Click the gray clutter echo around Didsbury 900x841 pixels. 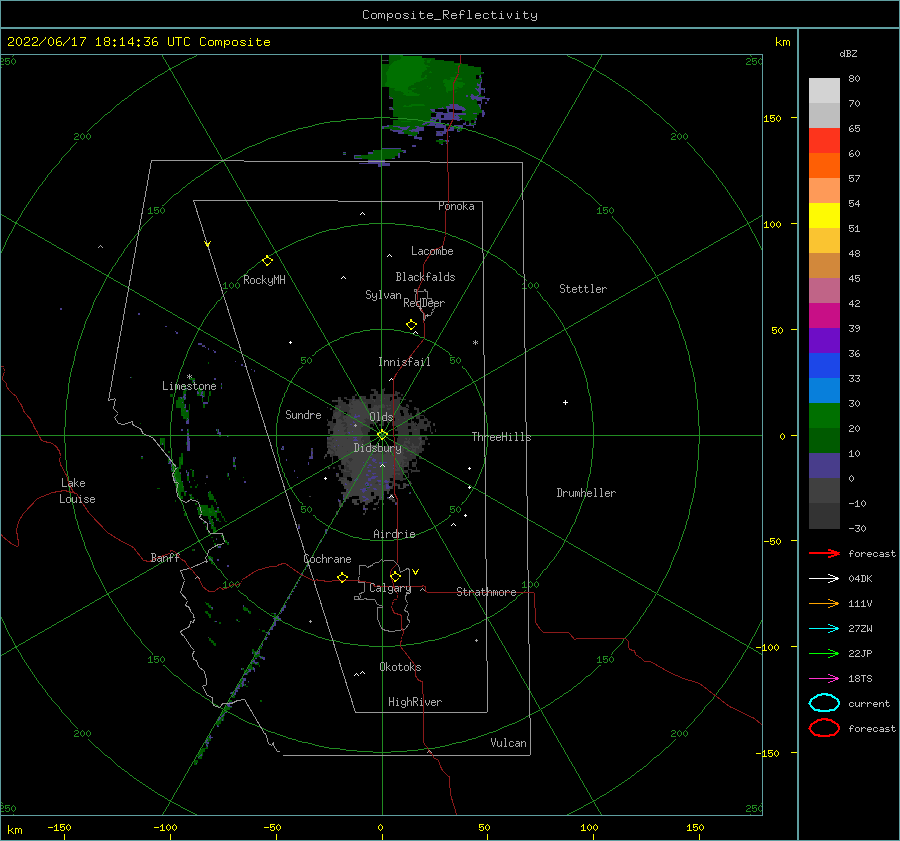(x=379, y=447)
